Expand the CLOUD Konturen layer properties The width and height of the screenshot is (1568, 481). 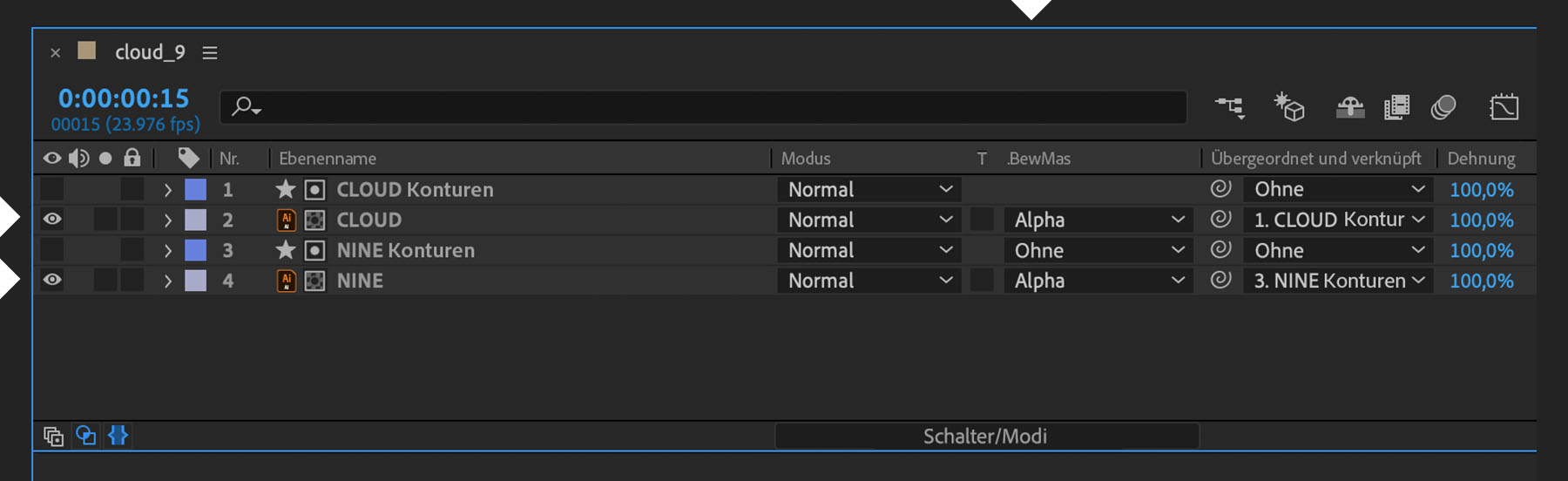[x=168, y=189]
